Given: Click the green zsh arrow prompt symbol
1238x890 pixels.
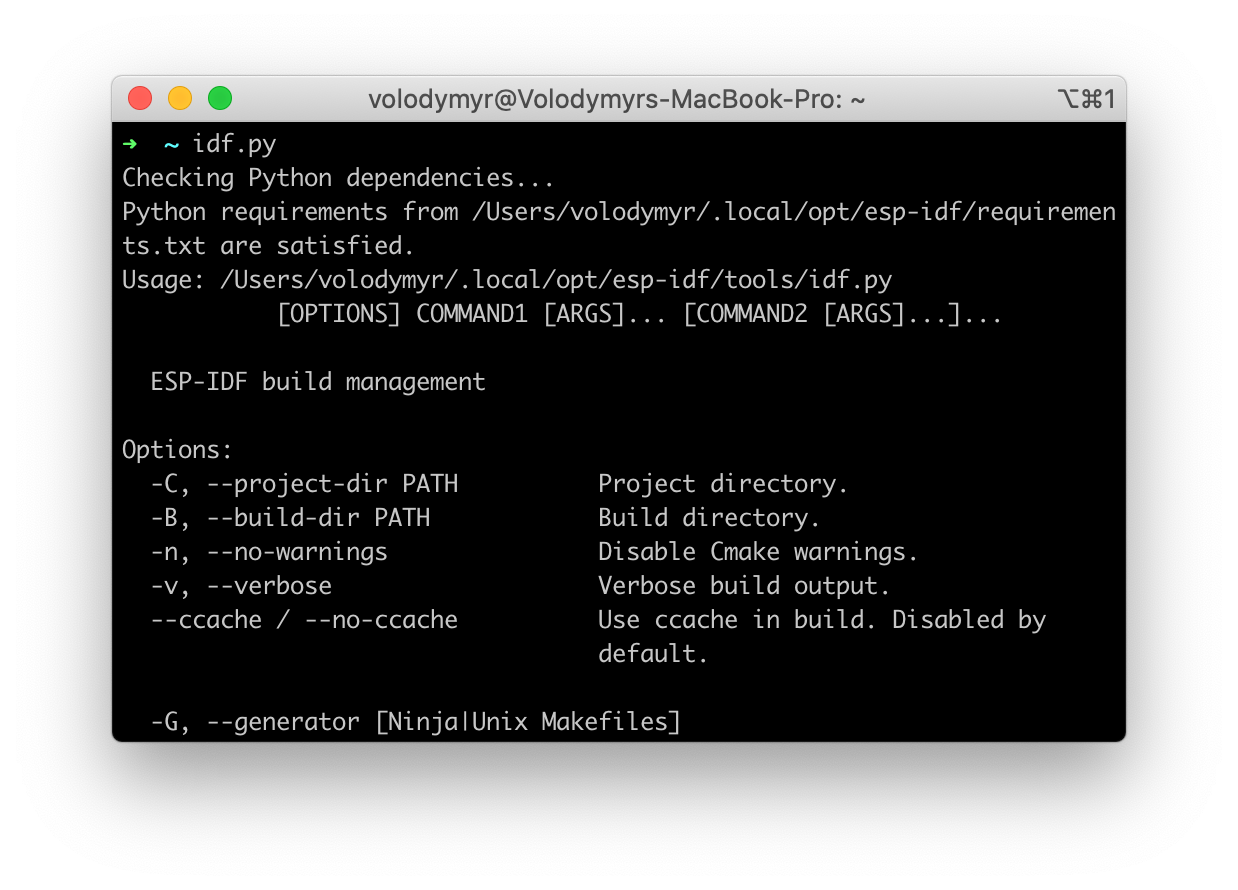Looking at the screenshot, I should 129,143.
